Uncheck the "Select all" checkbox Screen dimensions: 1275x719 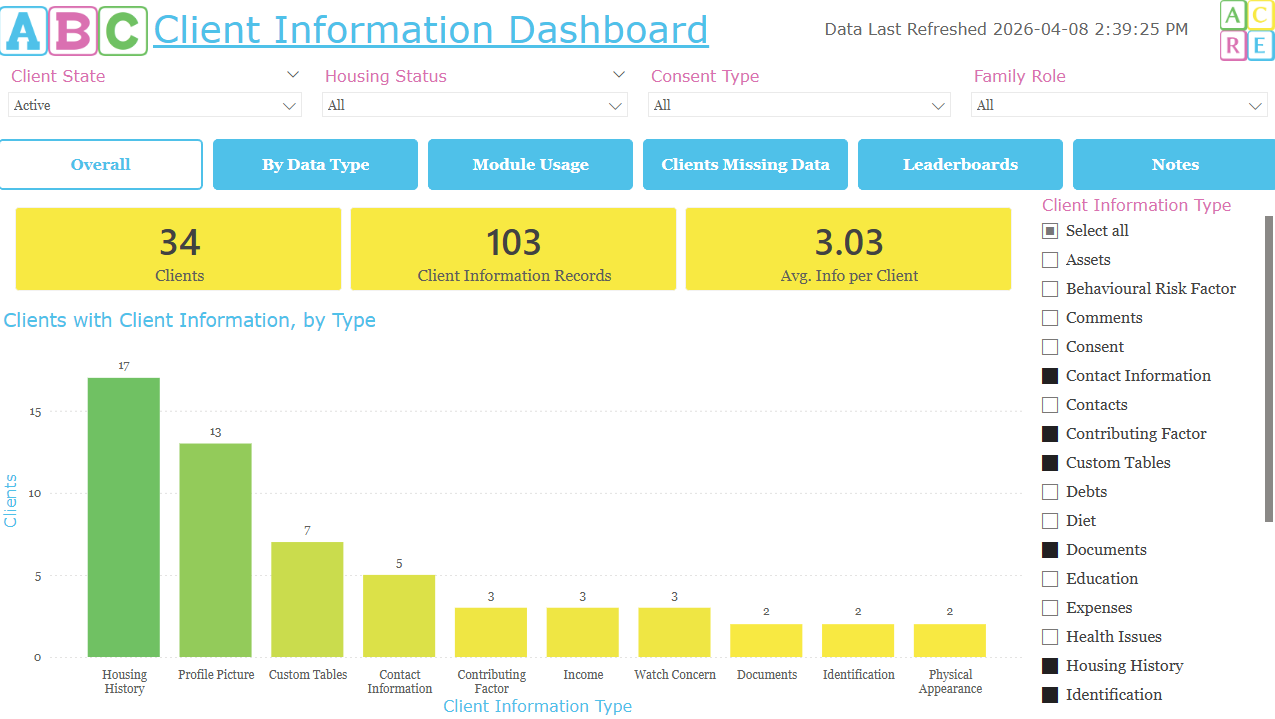[1050, 230]
